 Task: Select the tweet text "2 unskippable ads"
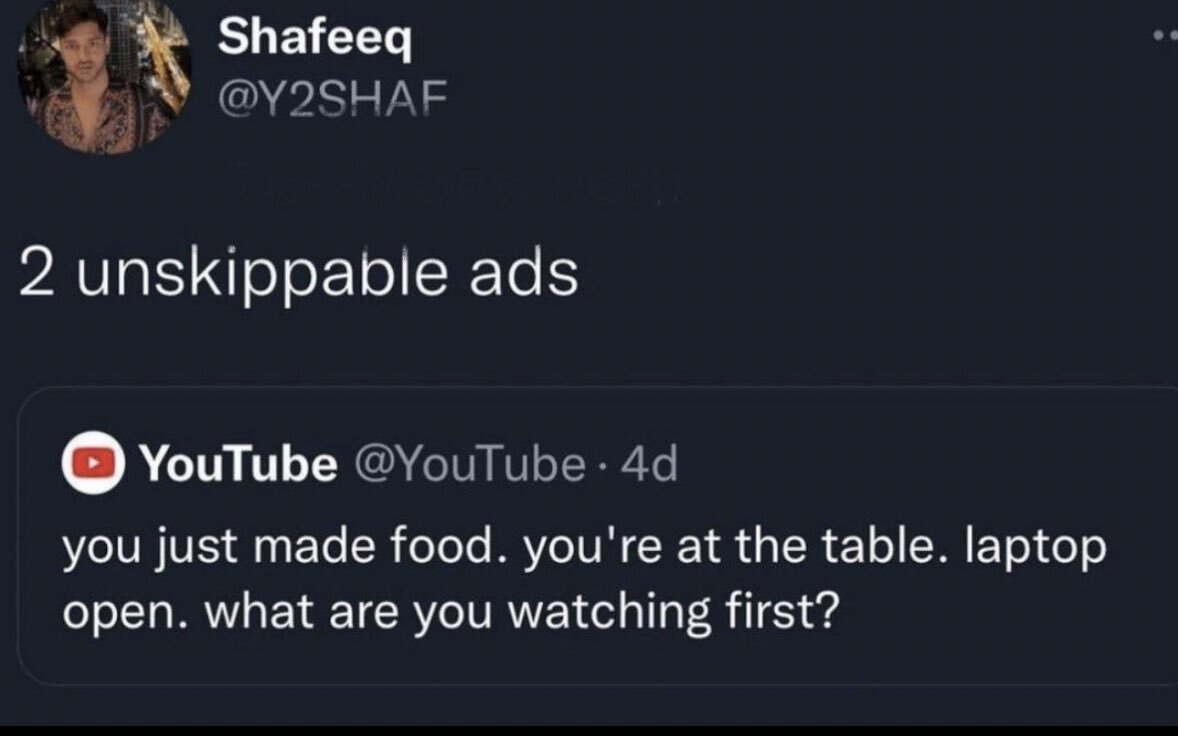(x=298, y=273)
